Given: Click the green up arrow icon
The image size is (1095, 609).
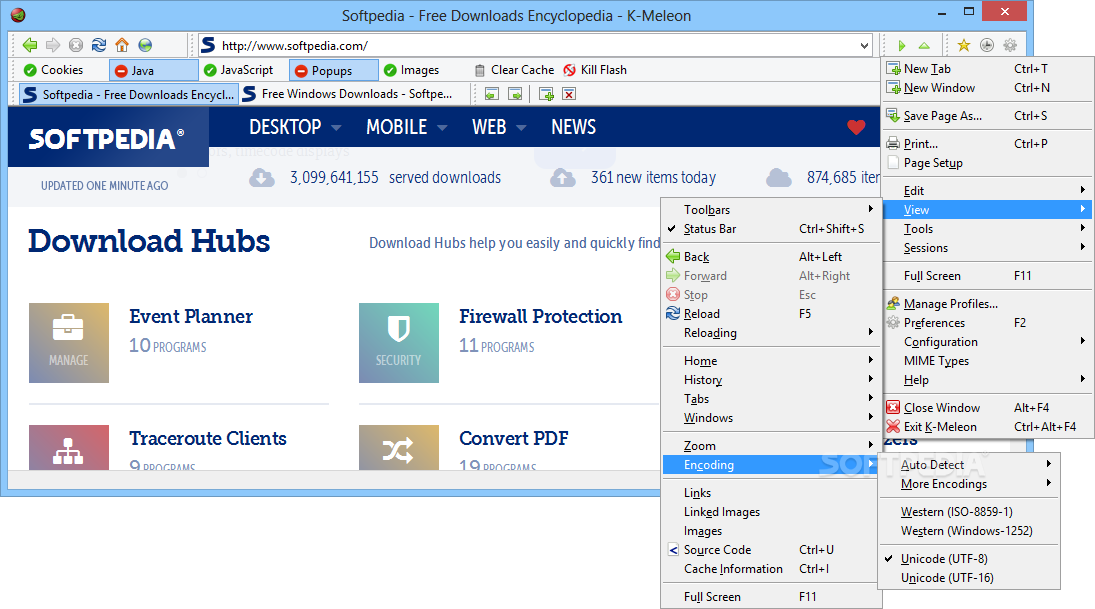Looking at the screenshot, I should pos(924,45).
